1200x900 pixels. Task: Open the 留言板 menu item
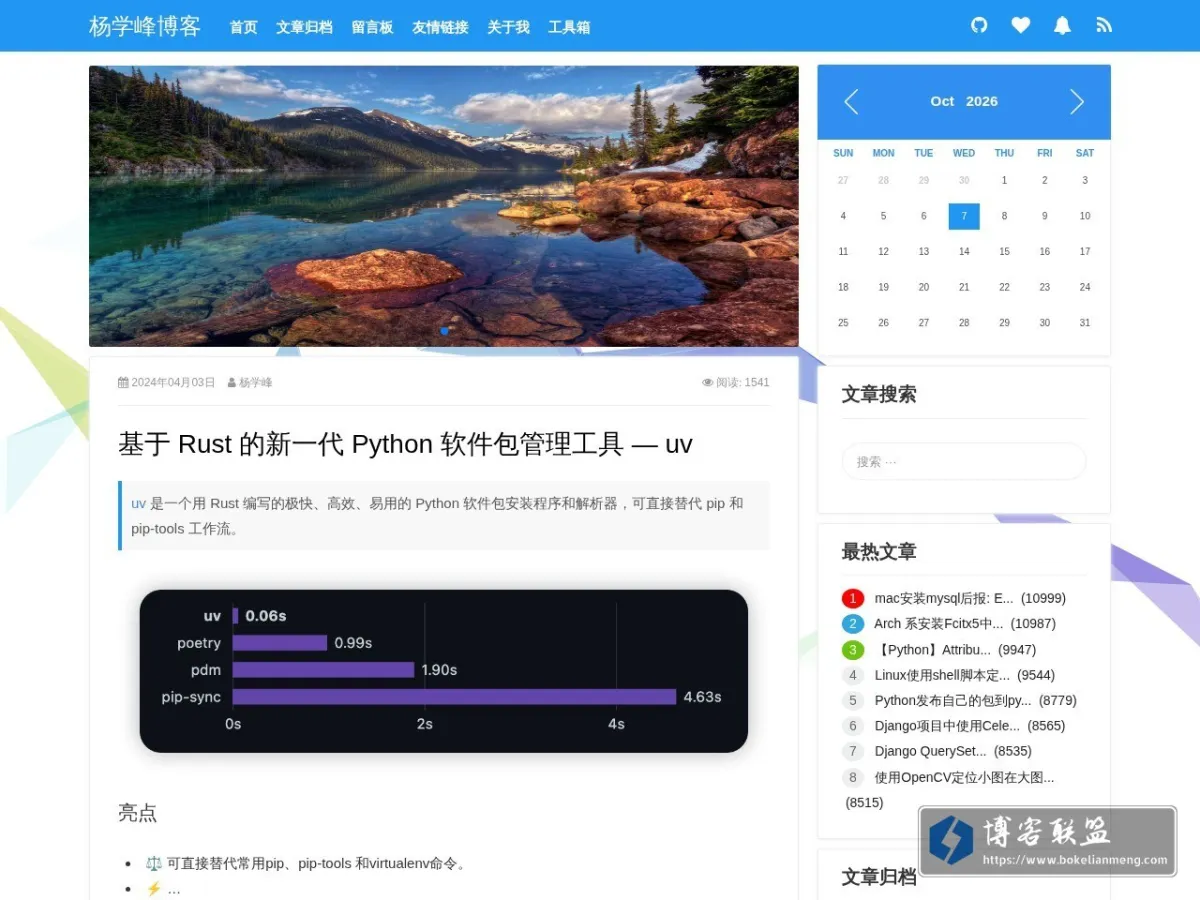point(372,27)
